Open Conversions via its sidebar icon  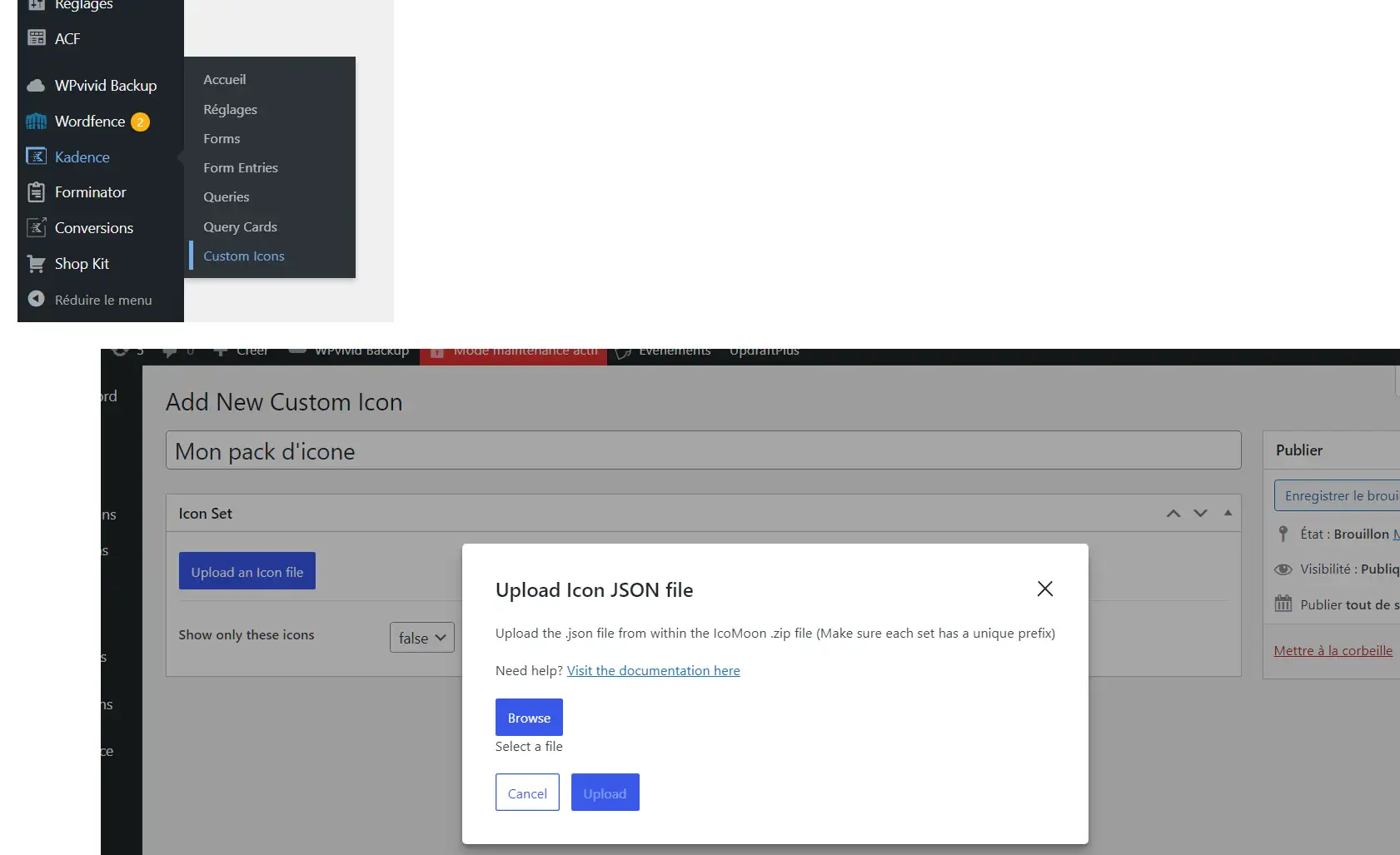[36, 227]
